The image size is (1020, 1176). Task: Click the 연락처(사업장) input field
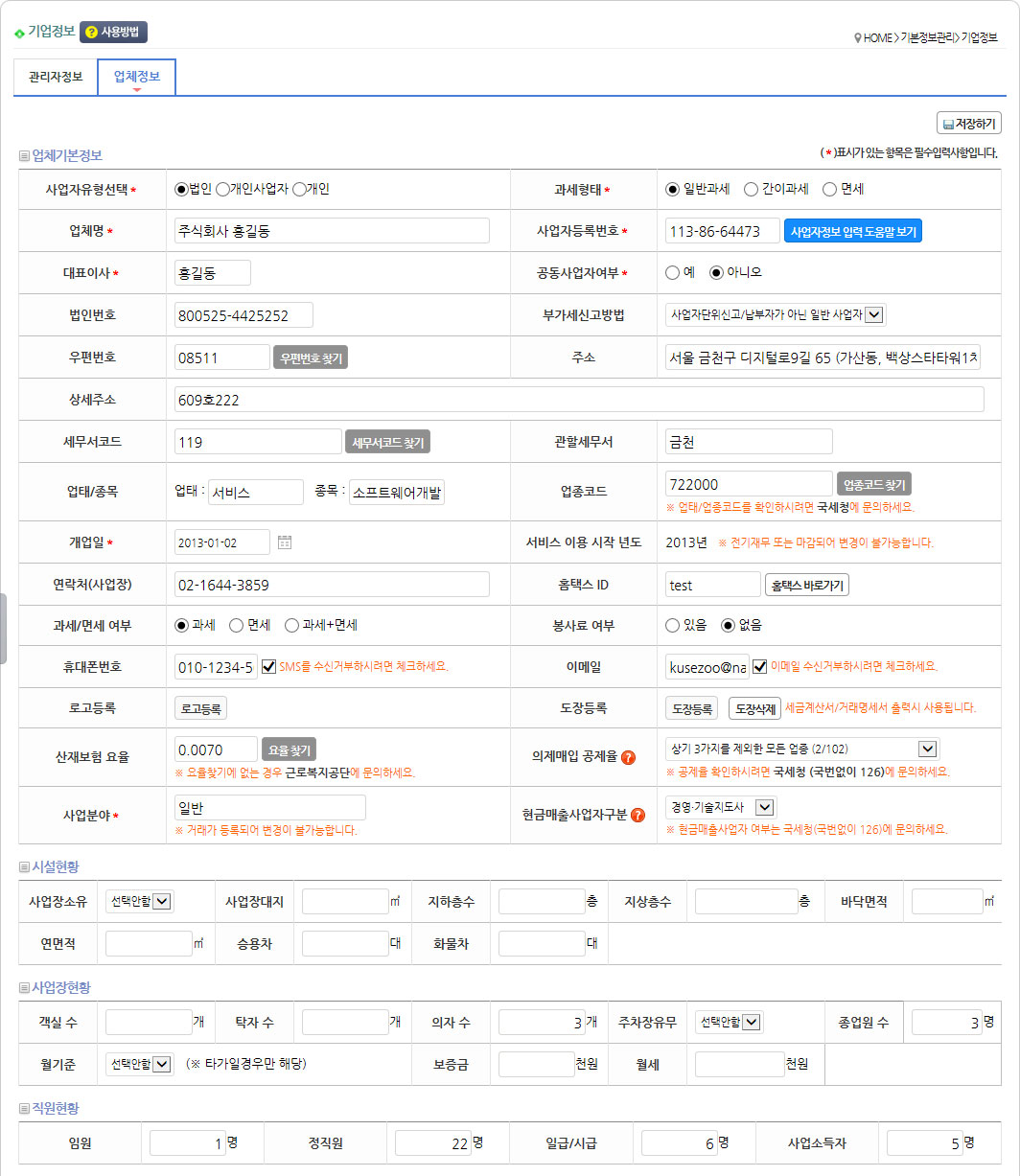(x=332, y=585)
